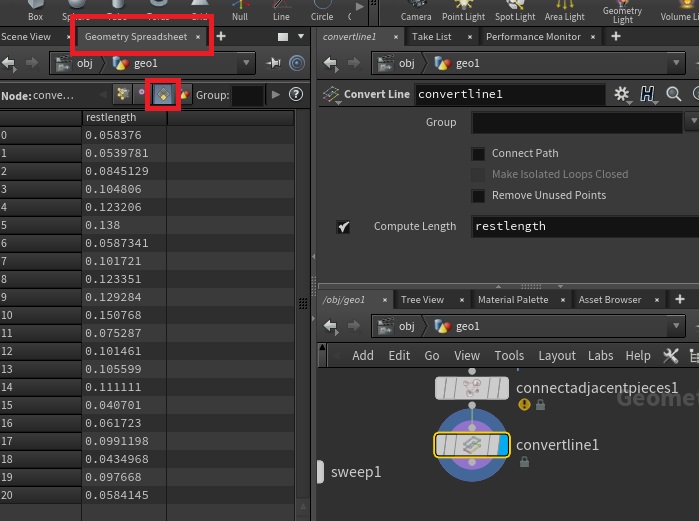Show detail attributes in spreadsheet
The width and height of the screenshot is (699, 521).
[185, 94]
